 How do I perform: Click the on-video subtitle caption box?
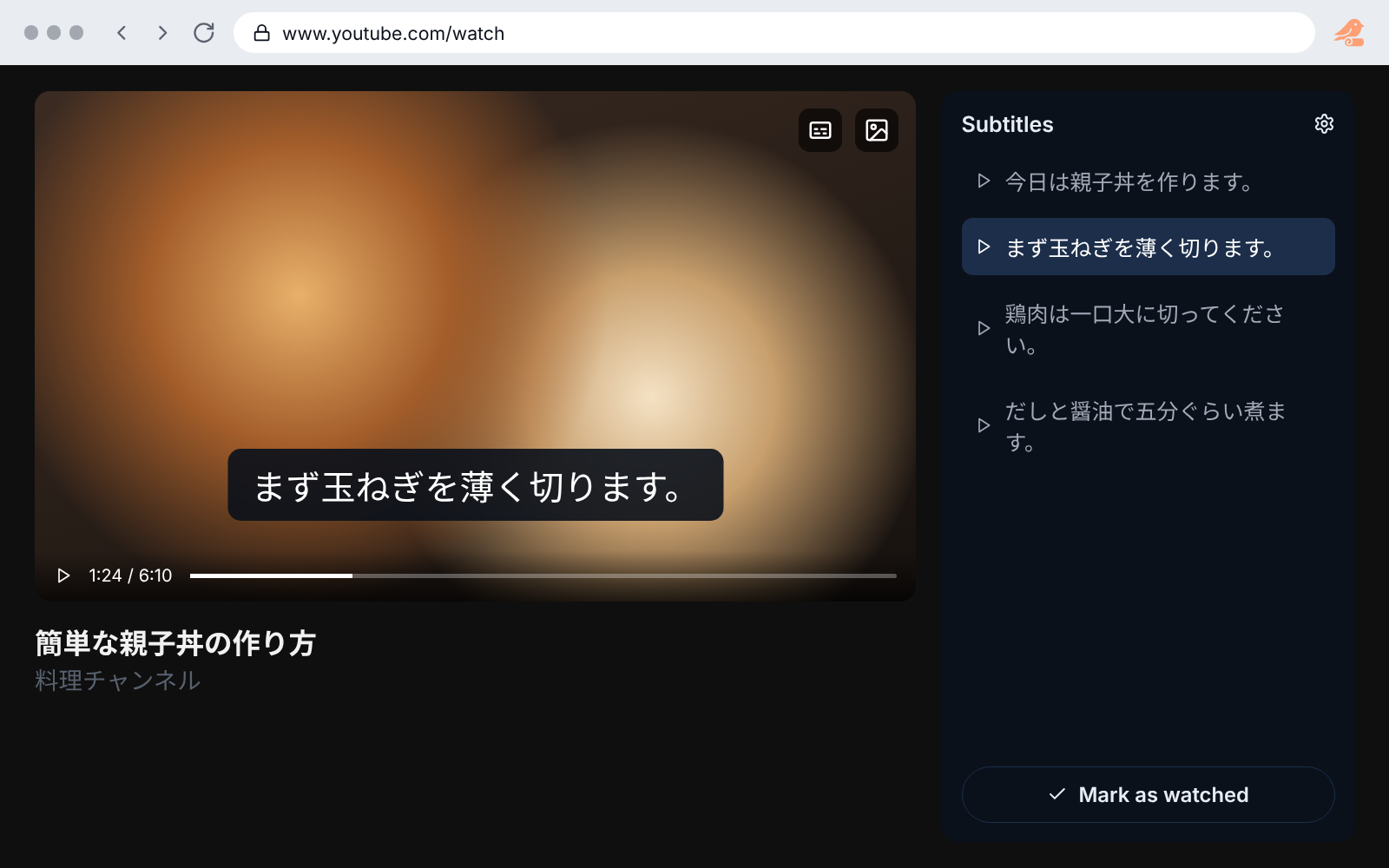(x=476, y=484)
